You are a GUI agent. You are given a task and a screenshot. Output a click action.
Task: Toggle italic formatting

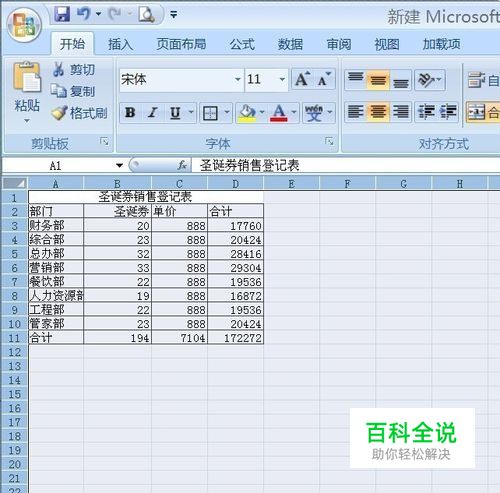pyautogui.click(x=153, y=113)
